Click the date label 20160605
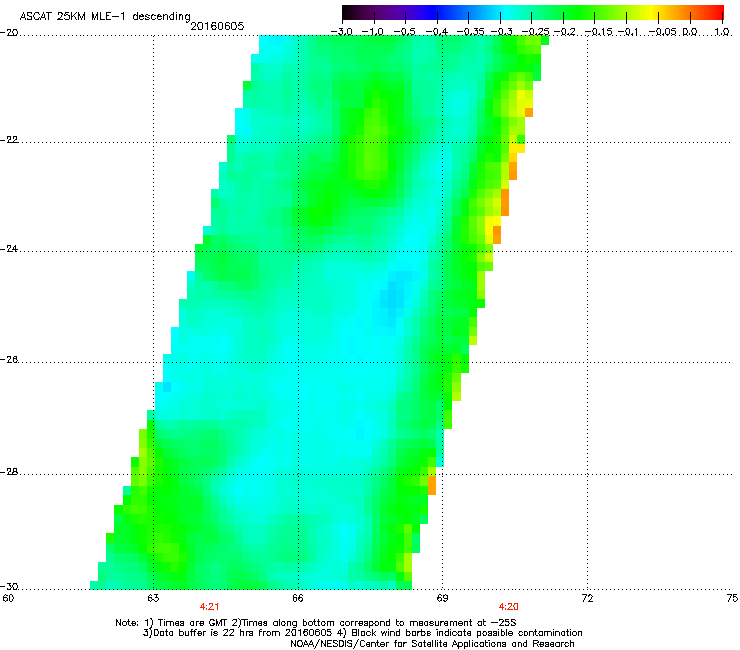 [x=217, y=26]
